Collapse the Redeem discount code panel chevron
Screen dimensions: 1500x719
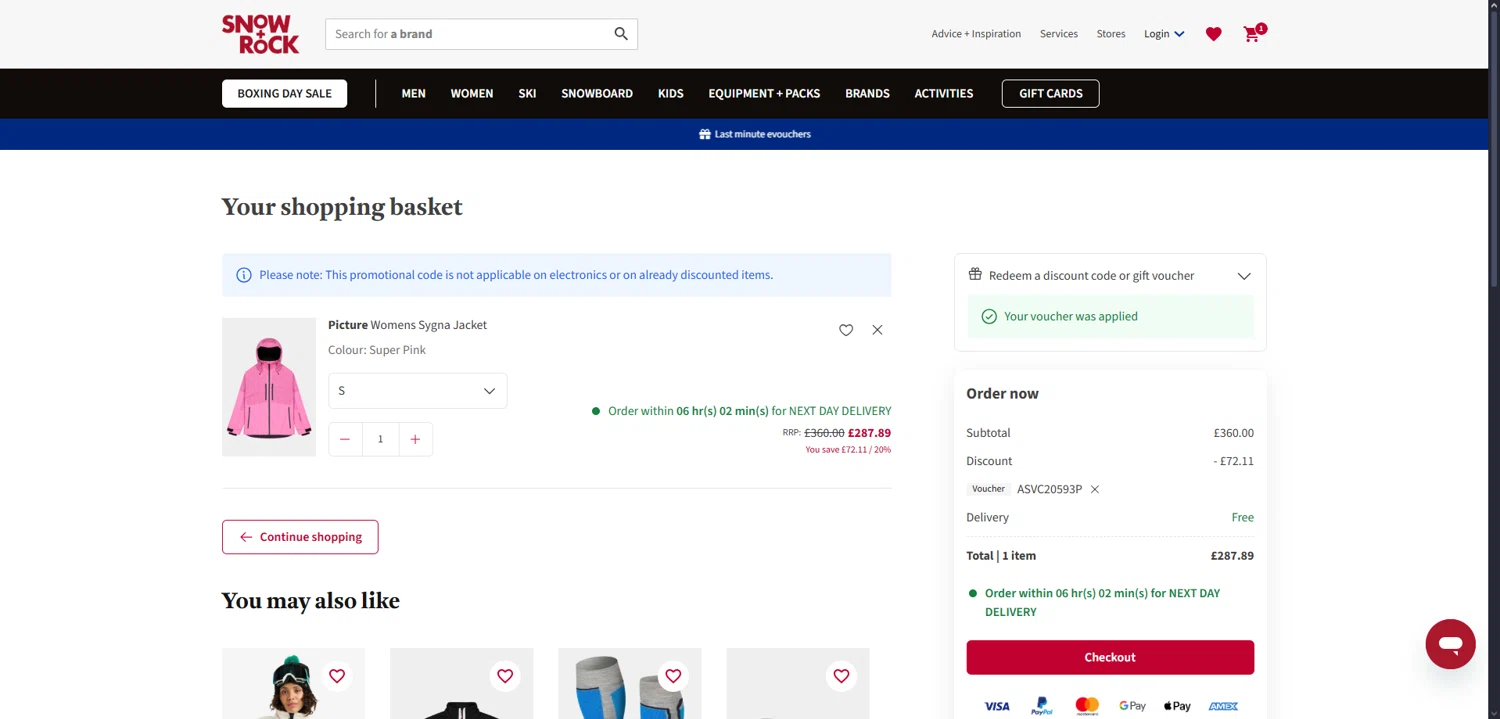[1244, 276]
